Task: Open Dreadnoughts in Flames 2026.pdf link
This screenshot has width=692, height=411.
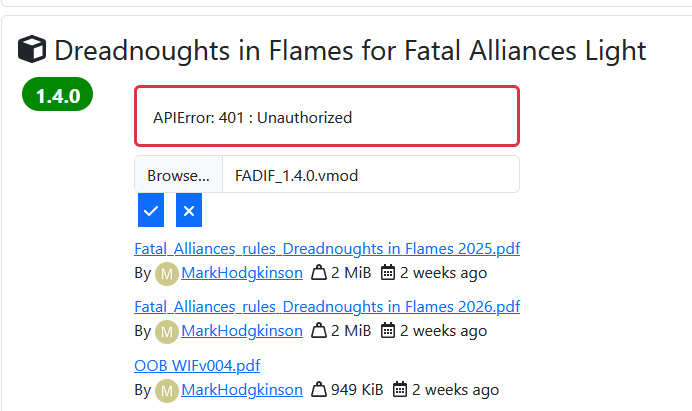Action: click(x=327, y=306)
